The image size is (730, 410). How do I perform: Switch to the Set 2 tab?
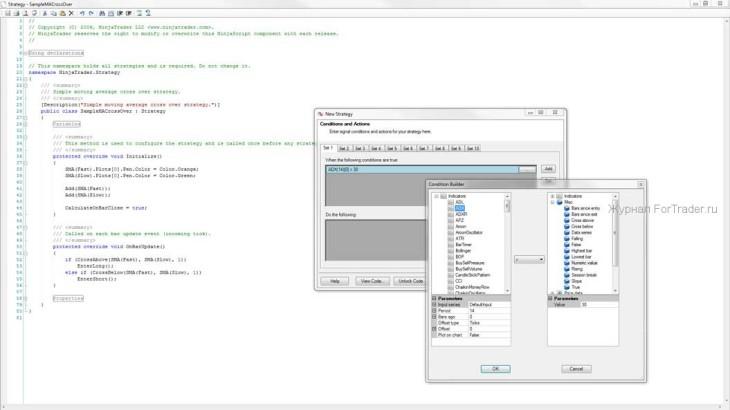(x=344, y=148)
